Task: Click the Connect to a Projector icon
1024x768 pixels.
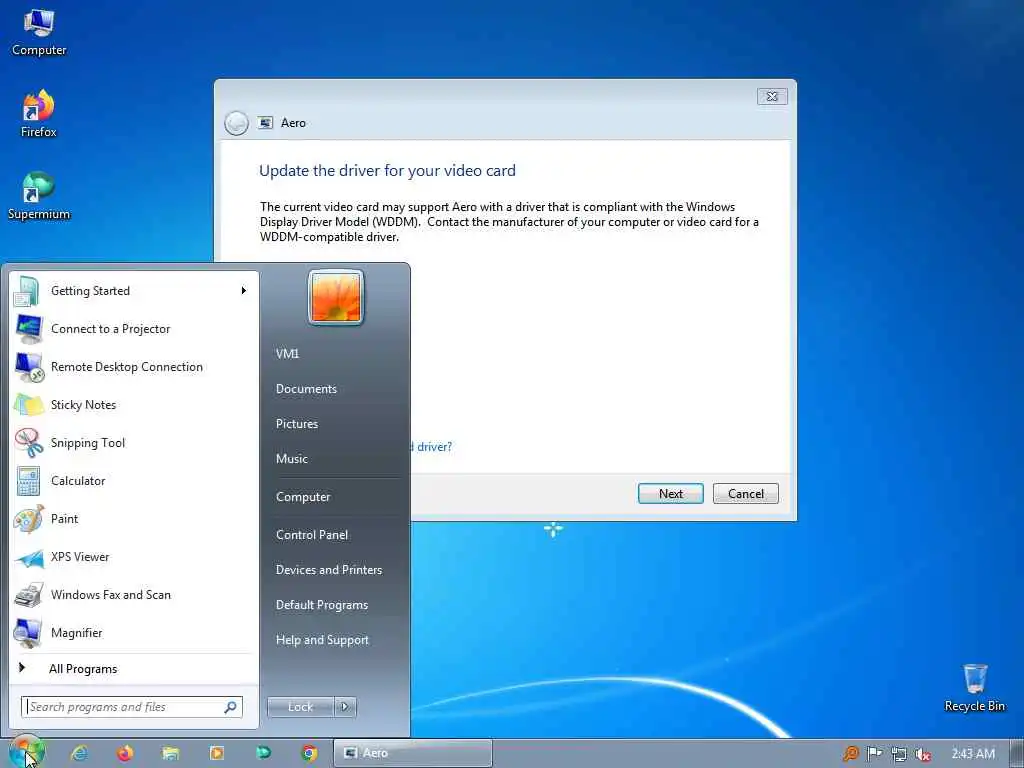Action: pyautogui.click(x=29, y=329)
